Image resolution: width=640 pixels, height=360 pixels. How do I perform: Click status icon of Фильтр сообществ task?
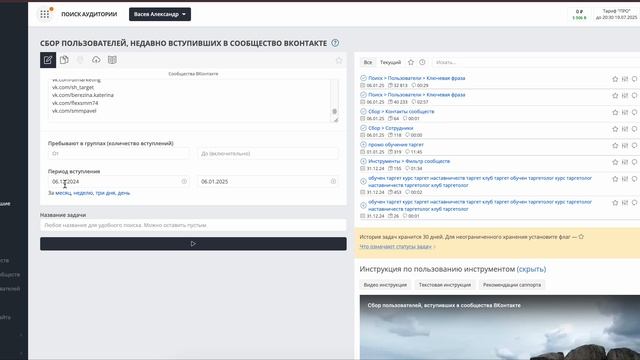click(363, 161)
